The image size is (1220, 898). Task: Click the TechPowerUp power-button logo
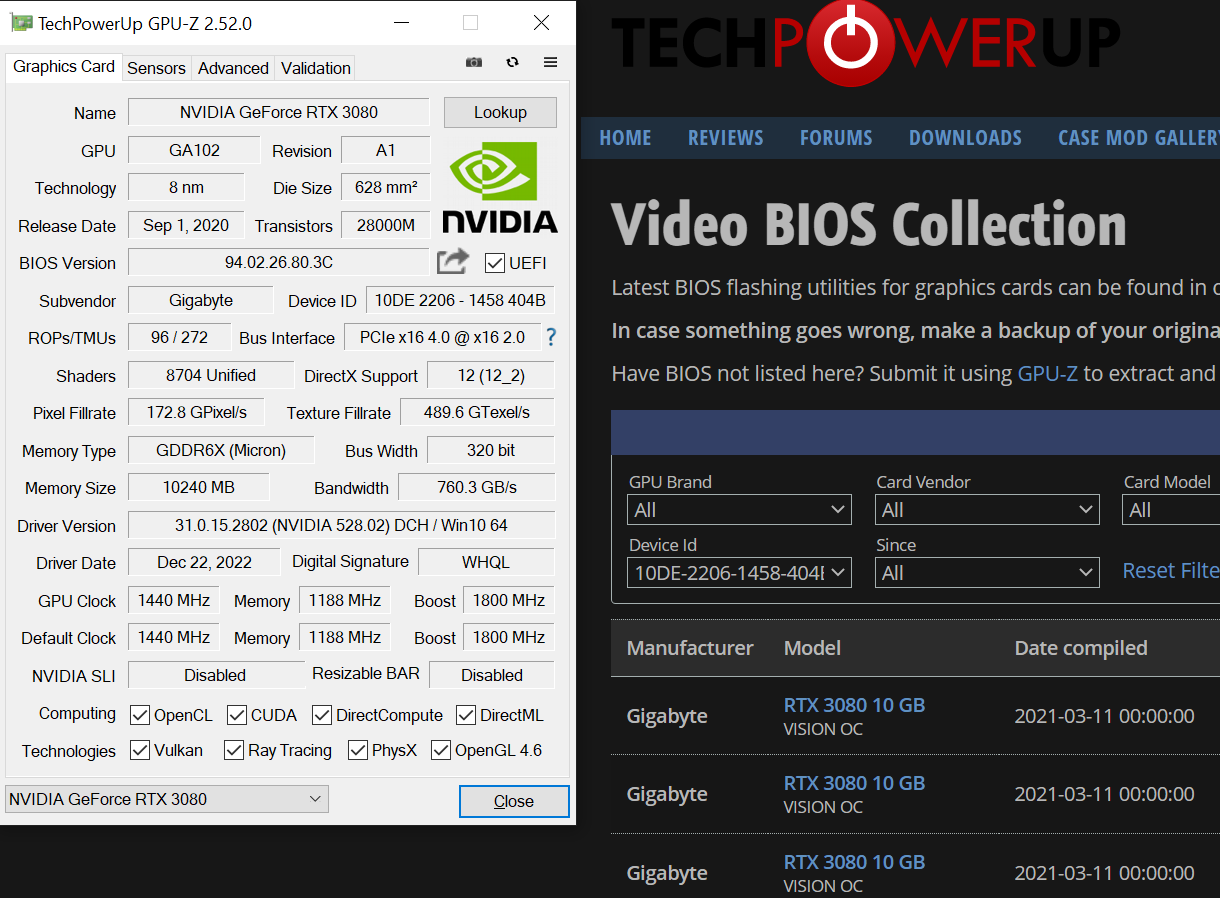[x=849, y=42]
